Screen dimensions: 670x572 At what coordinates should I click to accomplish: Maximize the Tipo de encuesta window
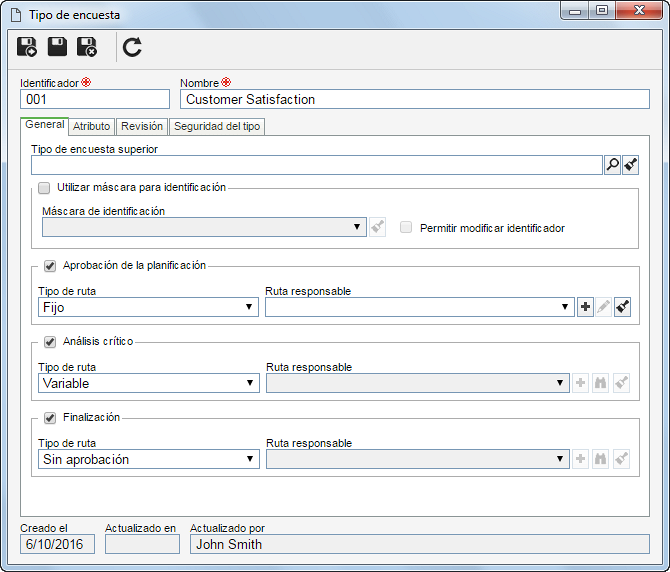602,11
